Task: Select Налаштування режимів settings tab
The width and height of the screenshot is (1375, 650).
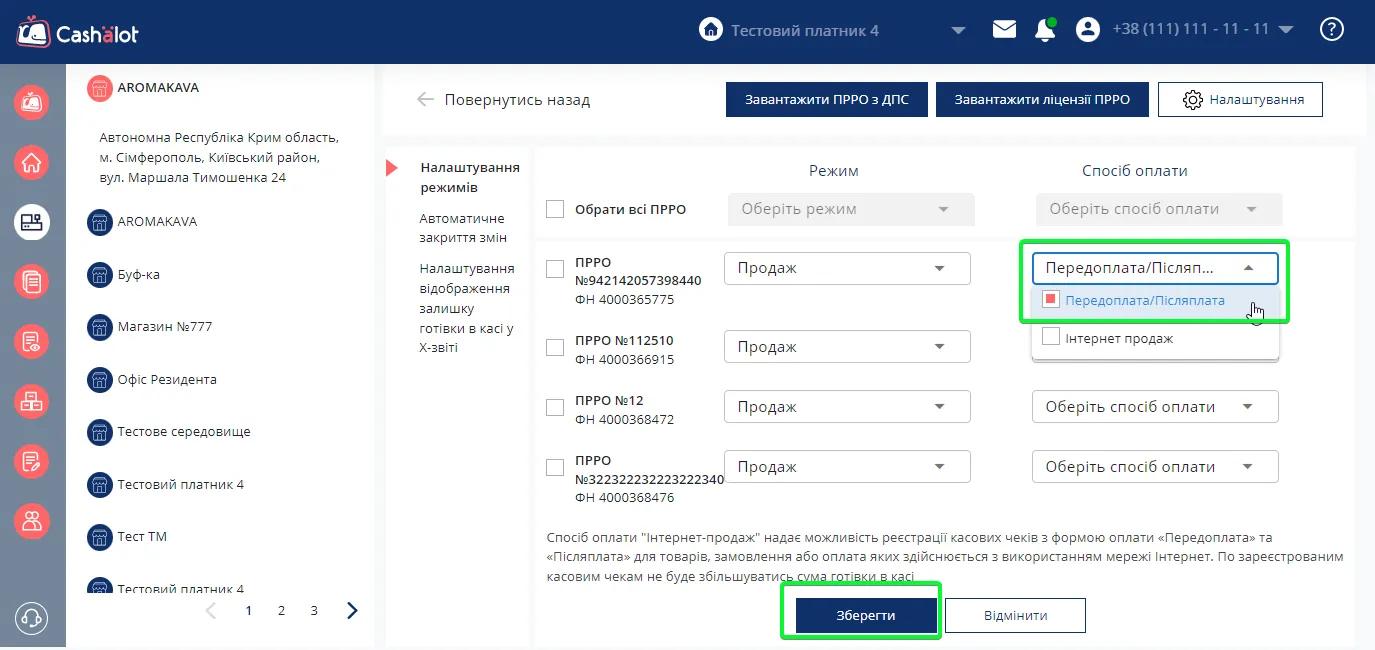Action: click(x=470, y=177)
